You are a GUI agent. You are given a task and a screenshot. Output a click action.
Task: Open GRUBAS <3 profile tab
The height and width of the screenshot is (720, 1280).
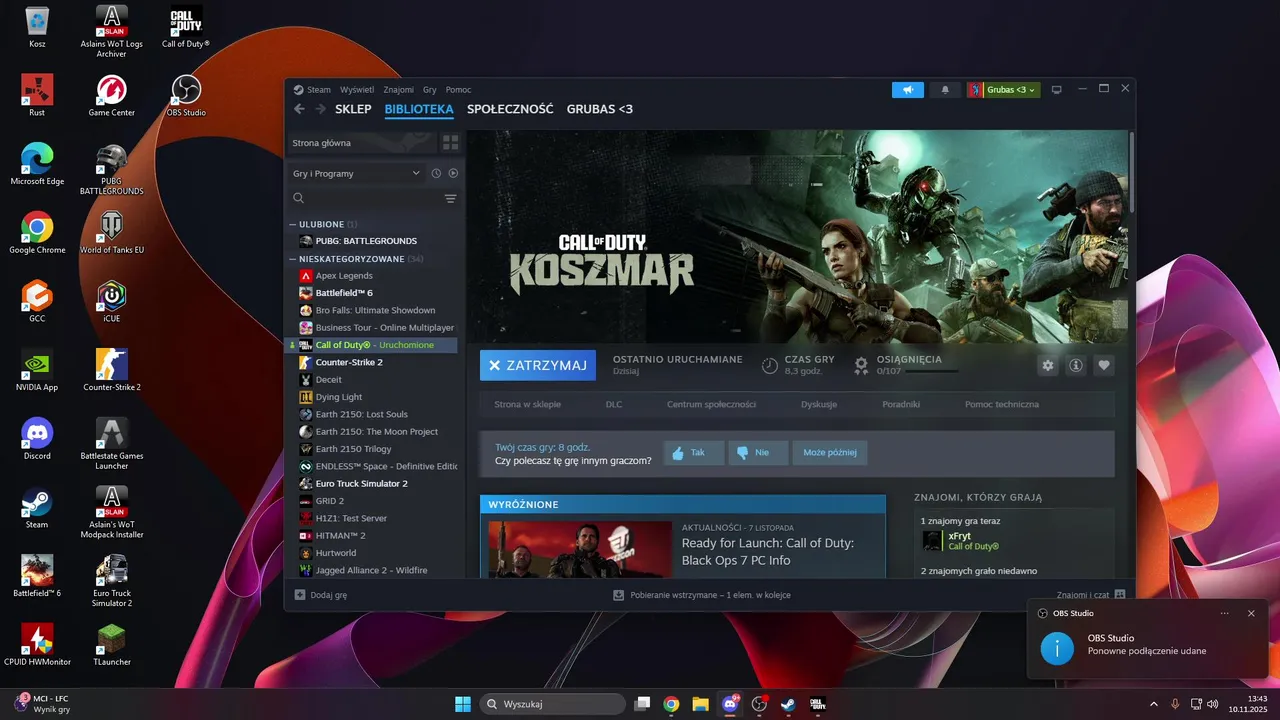pos(600,109)
